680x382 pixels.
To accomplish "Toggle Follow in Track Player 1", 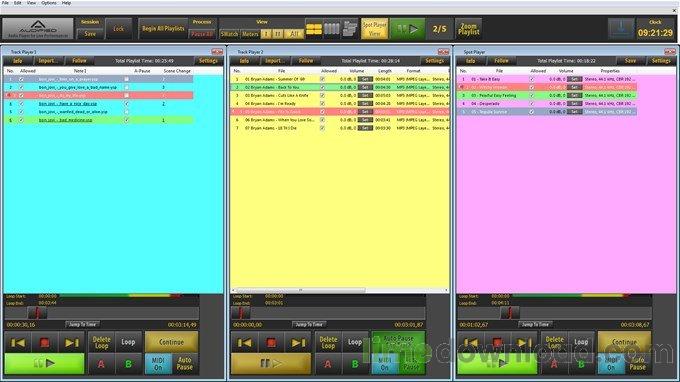I will pos(79,61).
